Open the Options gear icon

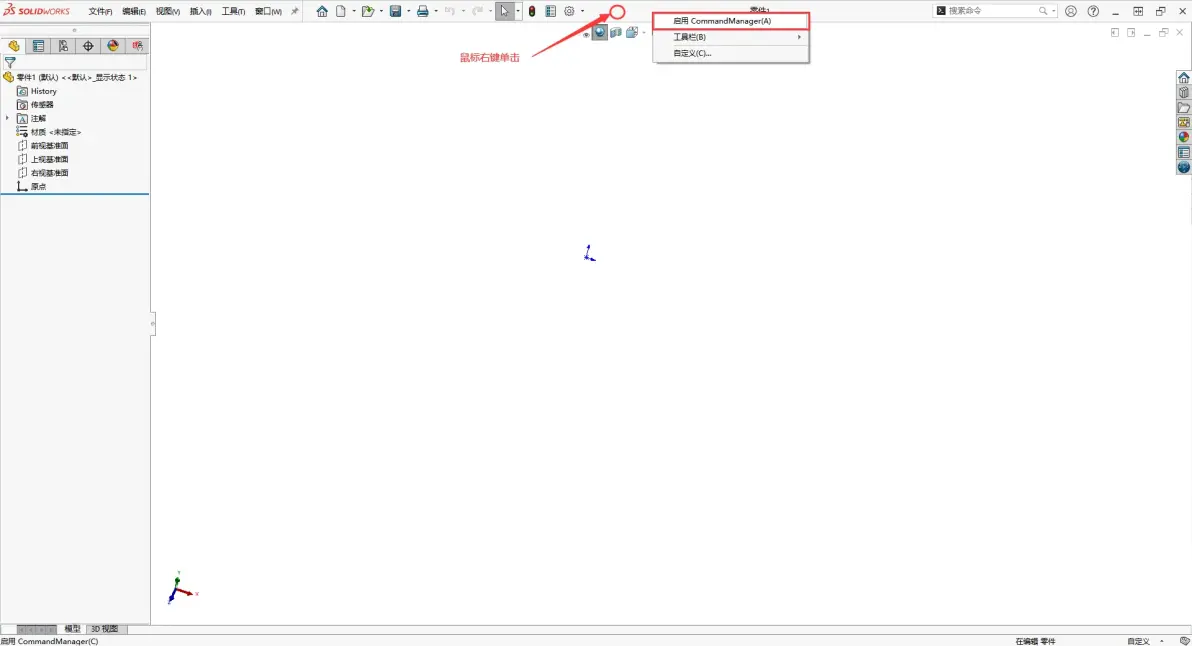click(x=569, y=11)
